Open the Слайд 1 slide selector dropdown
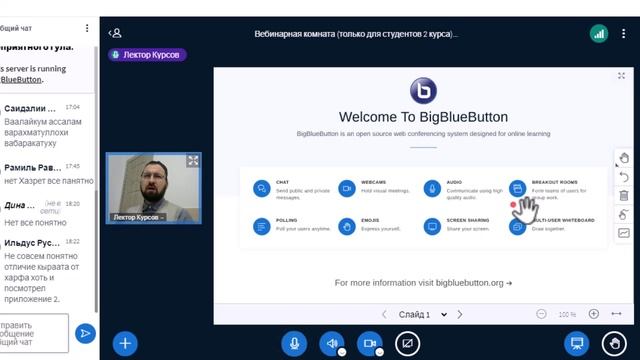Image resolution: width=640 pixels, height=360 pixels. click(422, 315)
